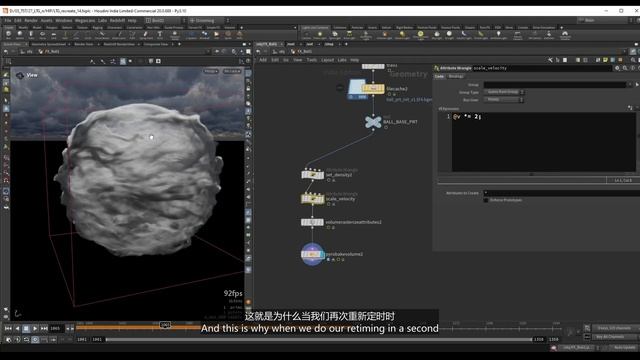This screenshot has height=360, width=640.
Task: Click the Tube shelf tool
Action: [x=31, y=35]
